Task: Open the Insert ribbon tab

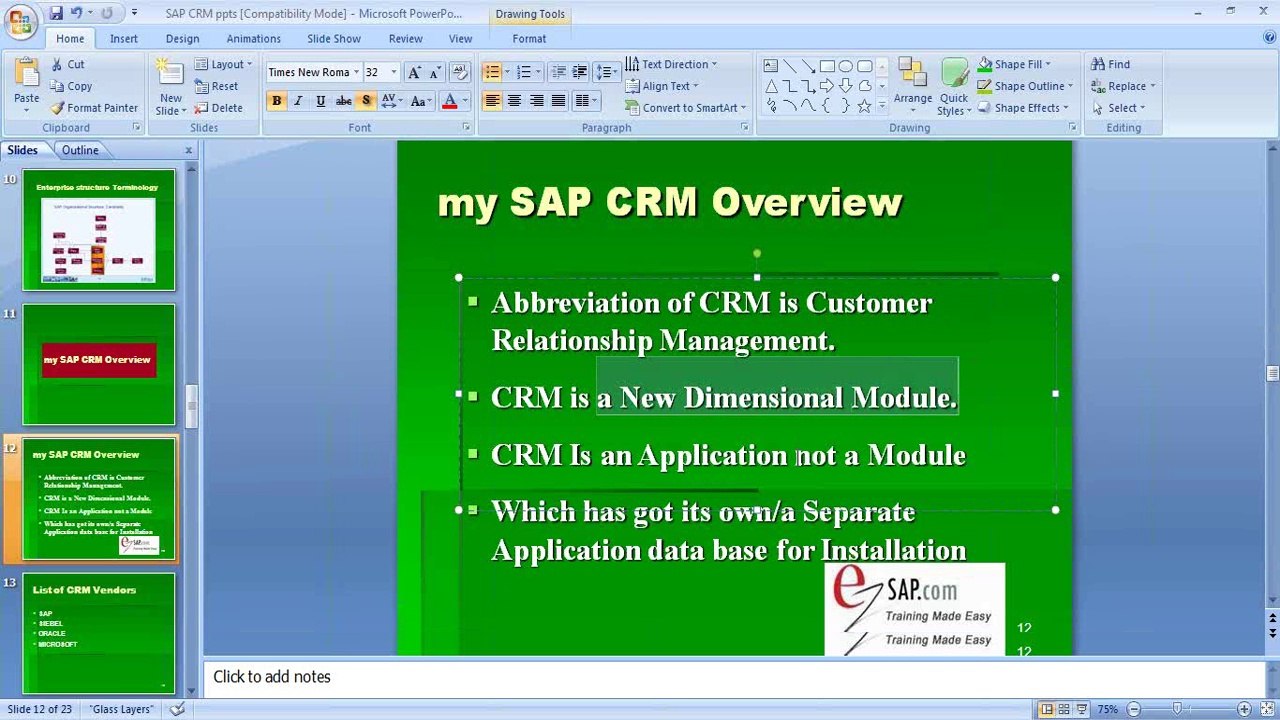Action: point(124,38)
